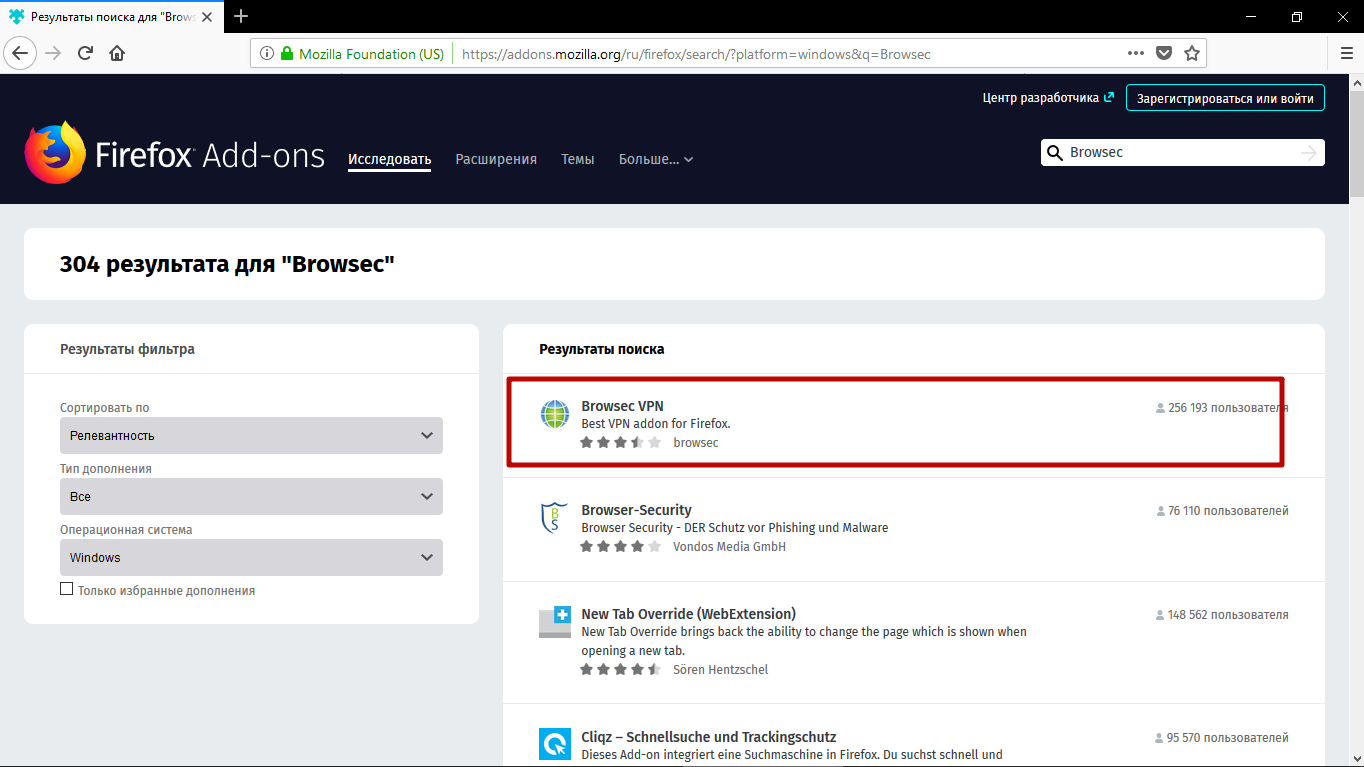The width and height of the screenshot is (1364, 767).
Task: Click author name browsec
Action: coord(696,442)
